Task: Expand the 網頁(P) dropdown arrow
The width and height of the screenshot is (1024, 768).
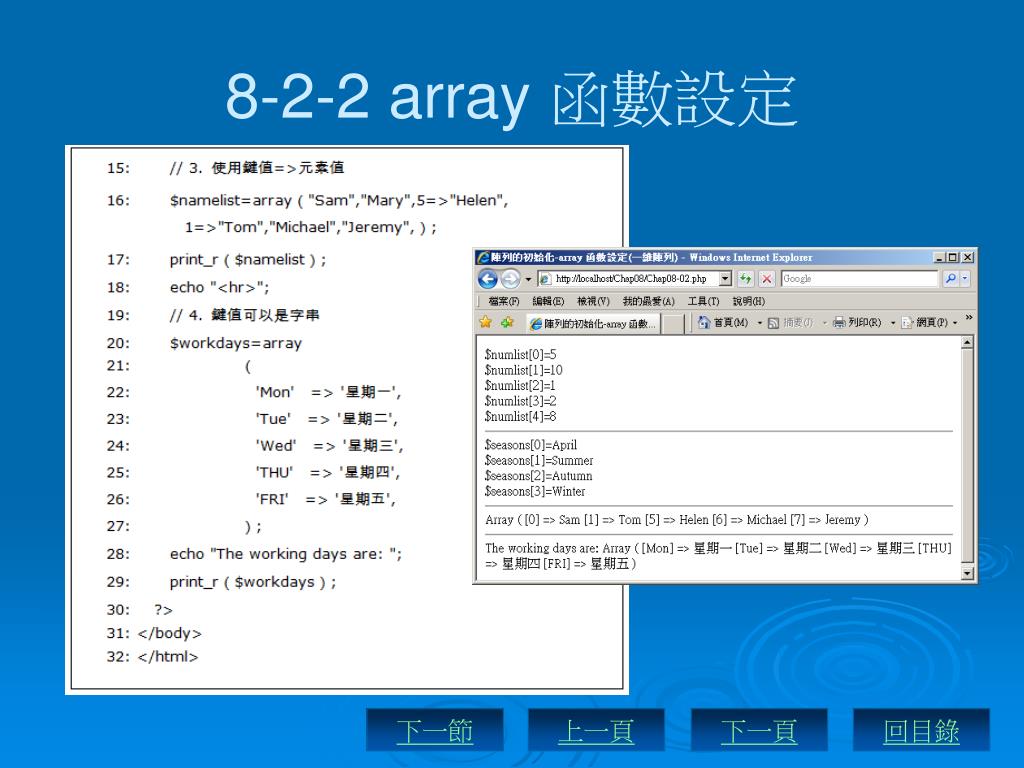Action: tap(955, 323)
